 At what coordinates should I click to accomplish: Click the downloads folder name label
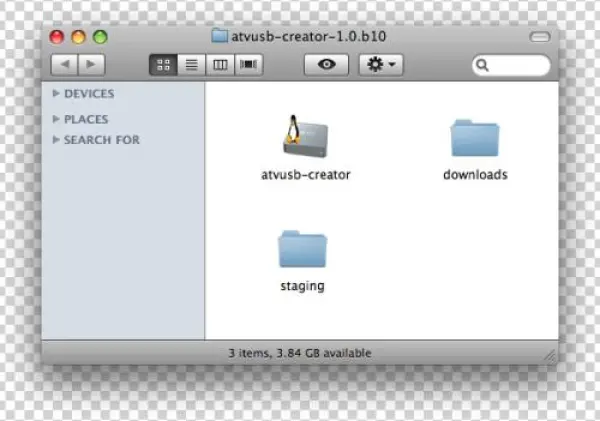coord(475,175)
